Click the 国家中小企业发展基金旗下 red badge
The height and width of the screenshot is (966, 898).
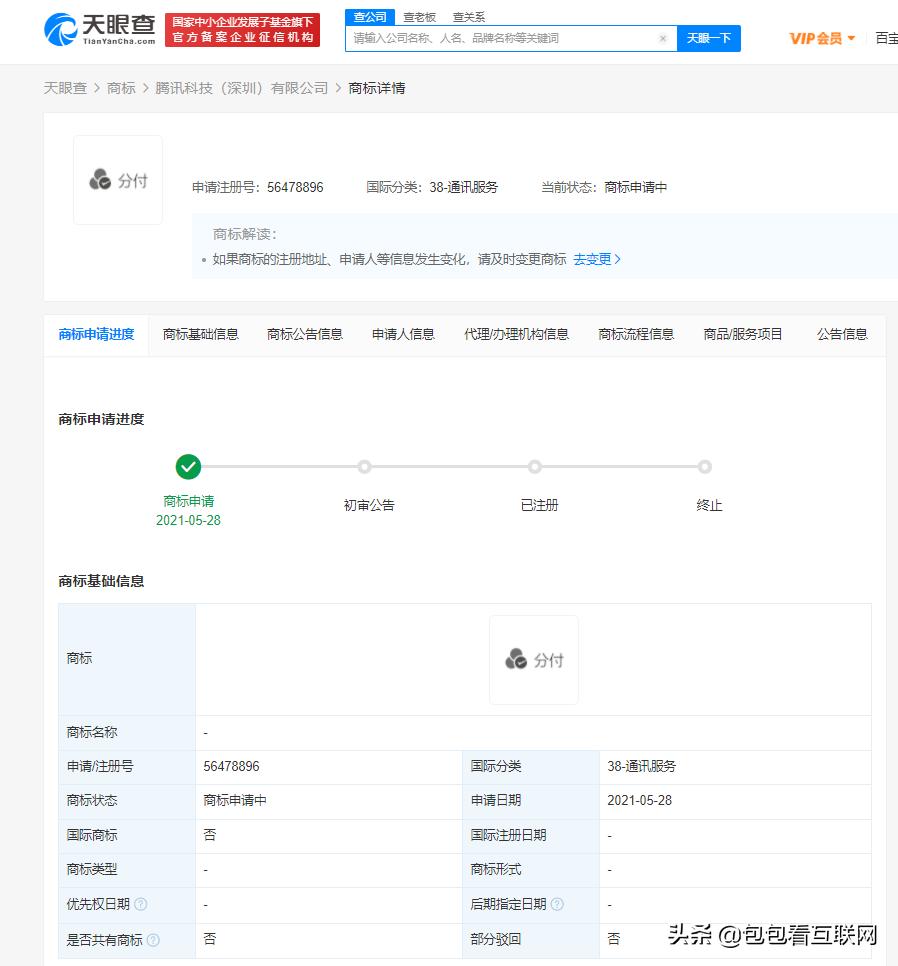242,23
